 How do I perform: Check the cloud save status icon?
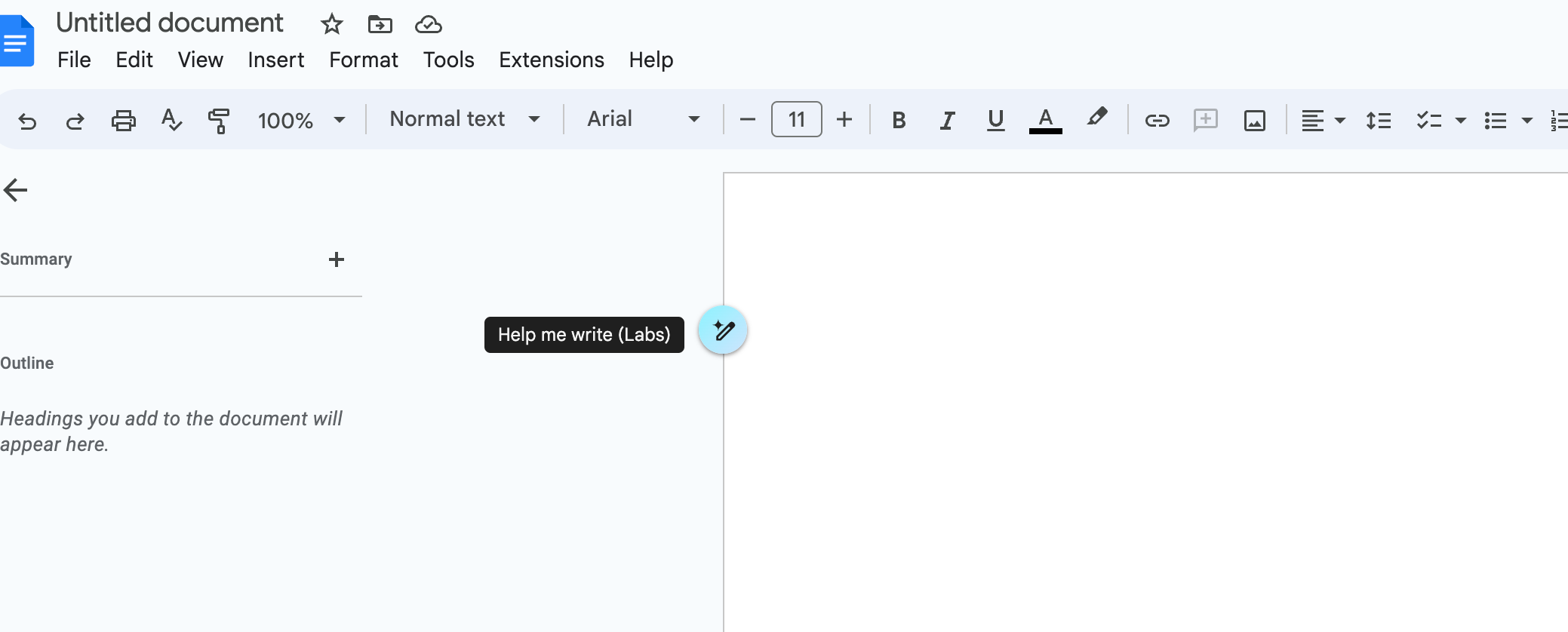point(428,25)
